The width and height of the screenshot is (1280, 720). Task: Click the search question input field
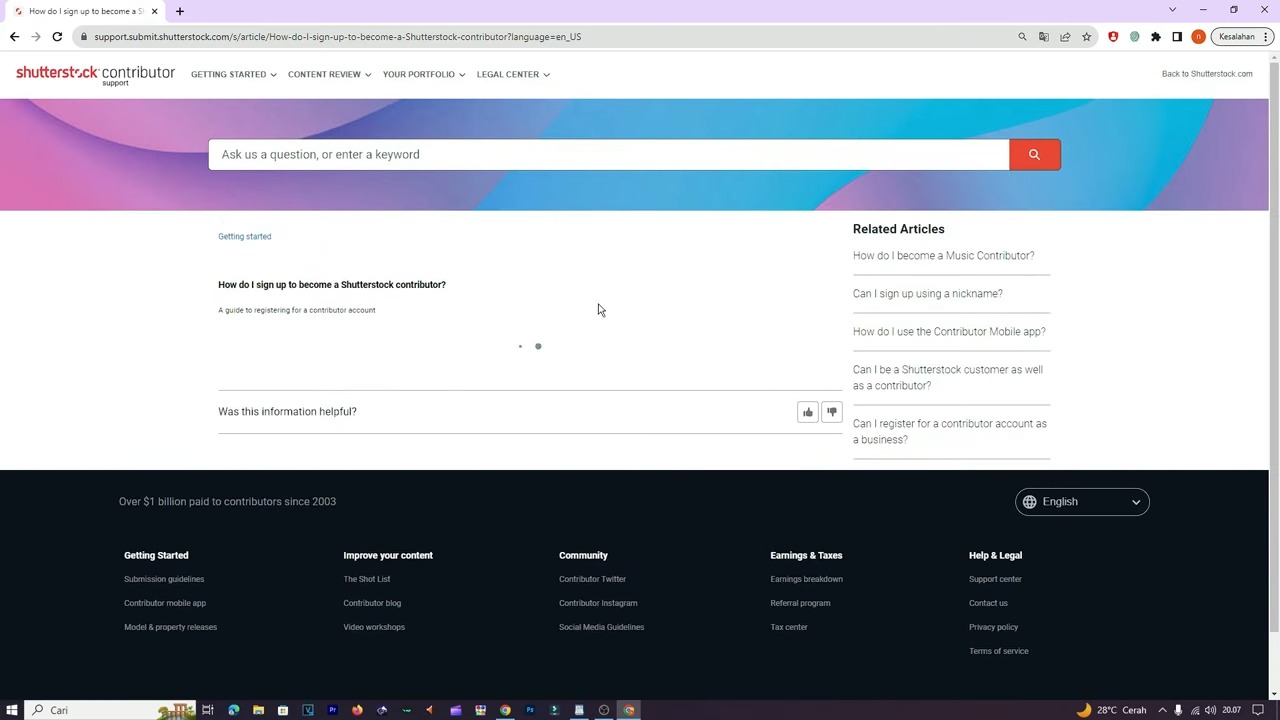pyautogui.click(x=608, y=155)
